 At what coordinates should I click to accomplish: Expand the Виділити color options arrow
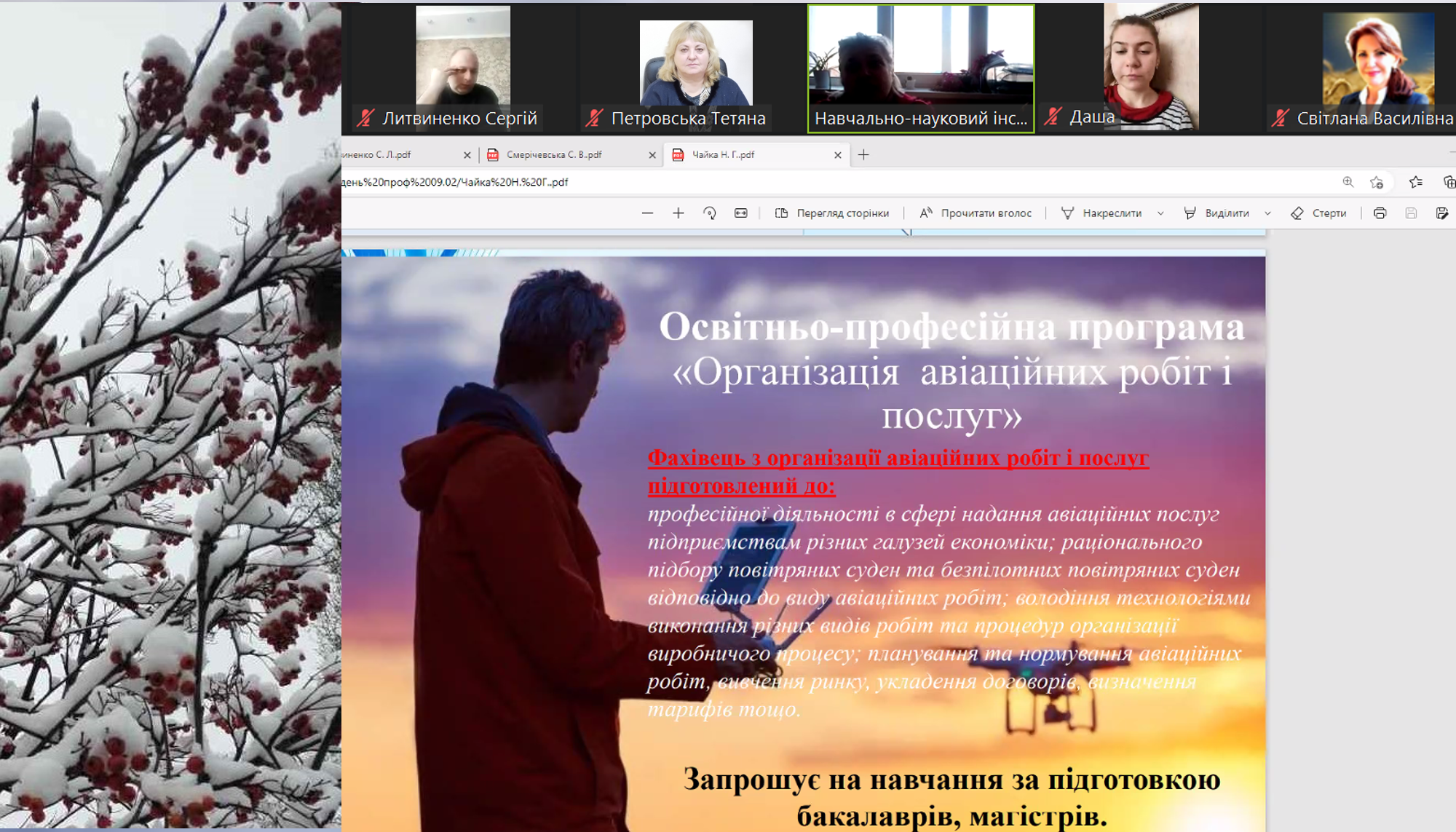click(1267, 213)
